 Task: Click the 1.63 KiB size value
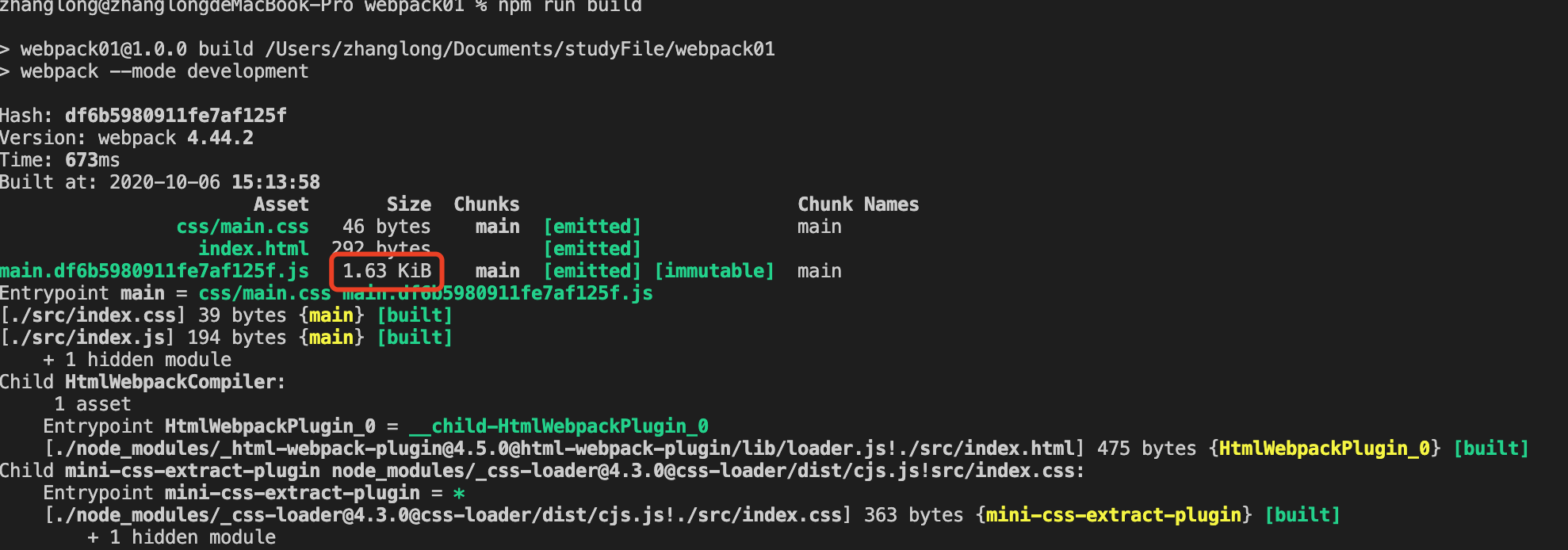coord(387,271)
